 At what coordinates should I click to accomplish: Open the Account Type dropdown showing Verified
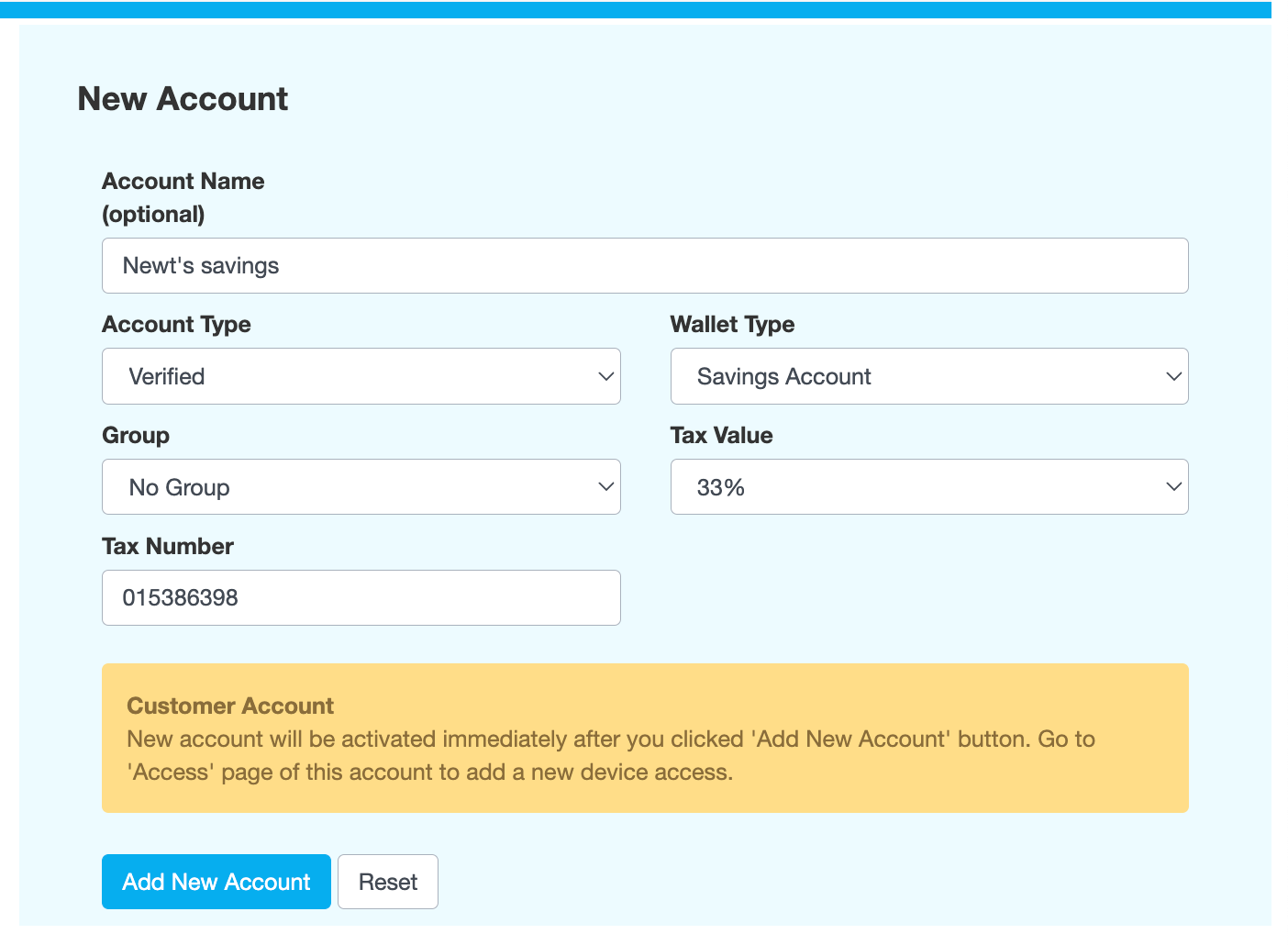[361, 376]
